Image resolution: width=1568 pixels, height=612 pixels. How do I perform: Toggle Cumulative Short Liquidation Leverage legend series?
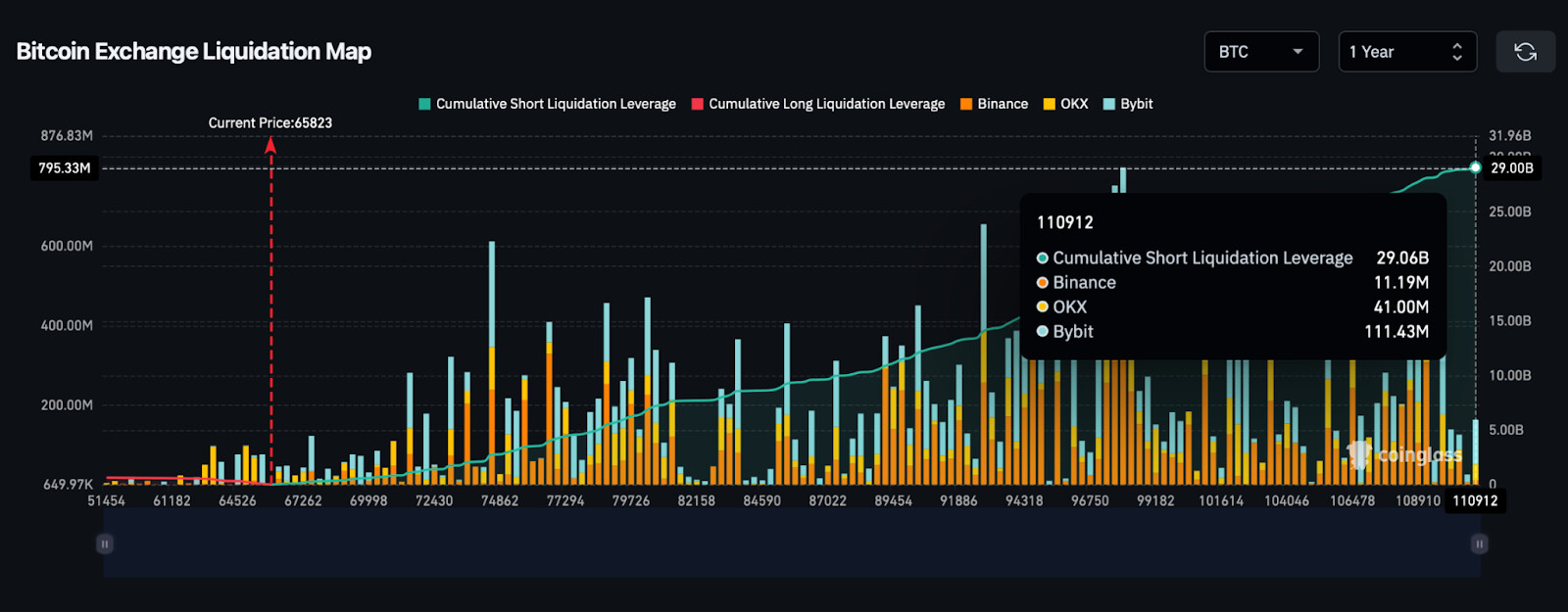click(x=547, y=104)
